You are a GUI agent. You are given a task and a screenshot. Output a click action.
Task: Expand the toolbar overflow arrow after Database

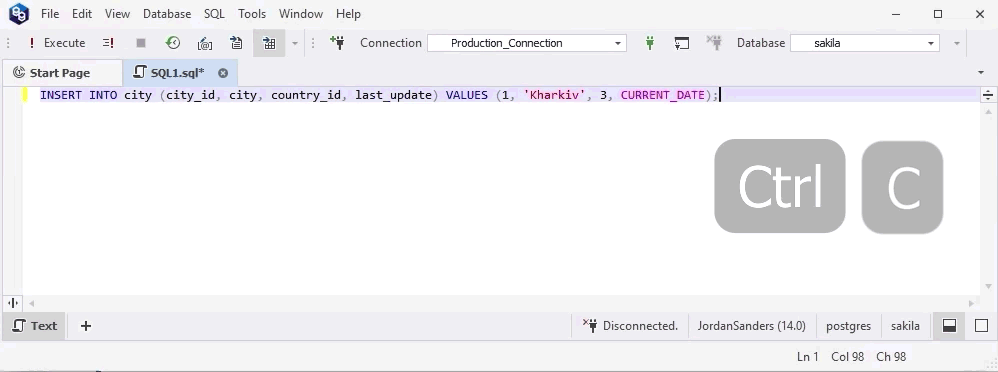957,43
